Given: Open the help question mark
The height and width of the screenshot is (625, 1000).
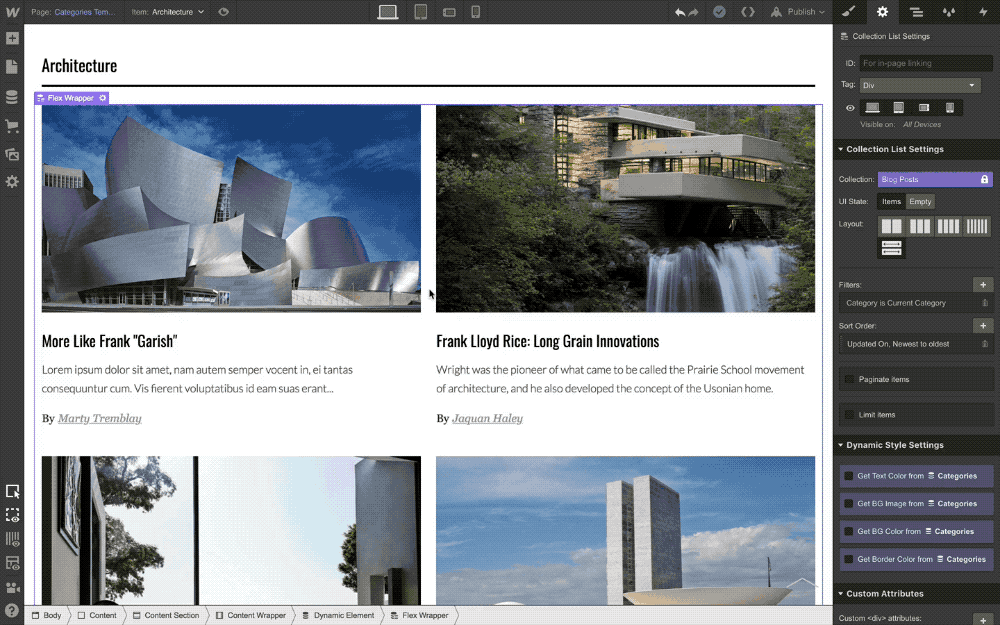Looking at the screenshot, I should click(x=11, y=610).
